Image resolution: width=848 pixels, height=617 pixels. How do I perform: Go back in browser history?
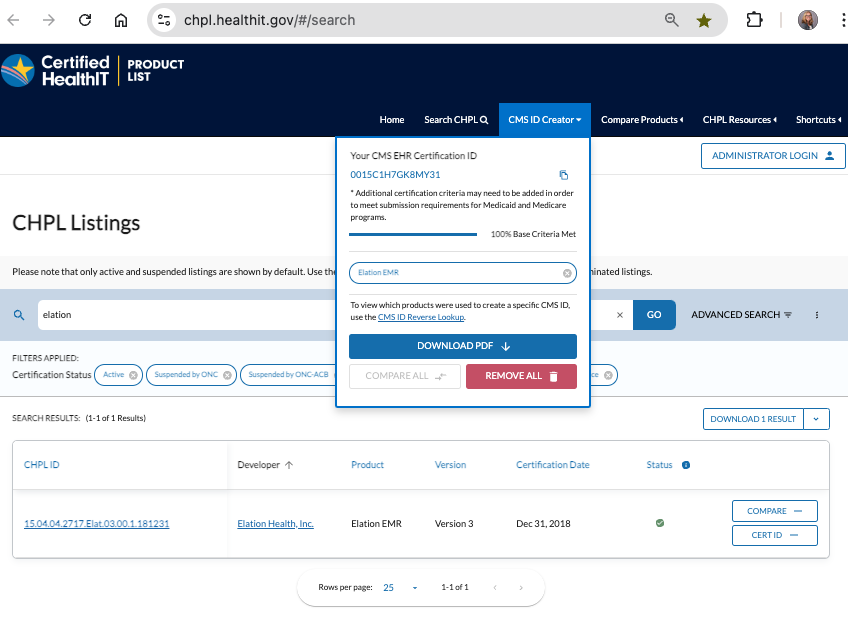pos(14,21)
